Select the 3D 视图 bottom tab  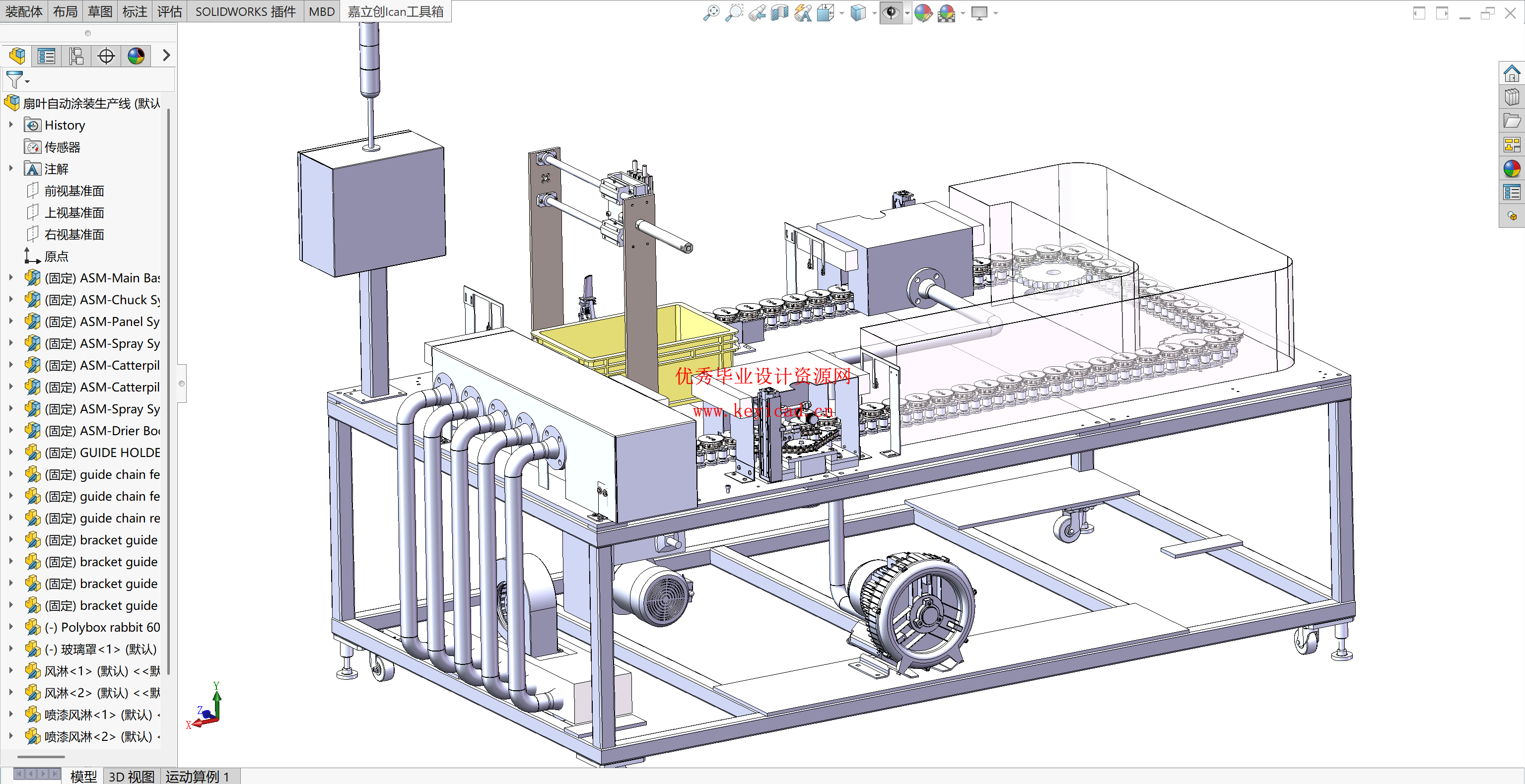(132, 776)
